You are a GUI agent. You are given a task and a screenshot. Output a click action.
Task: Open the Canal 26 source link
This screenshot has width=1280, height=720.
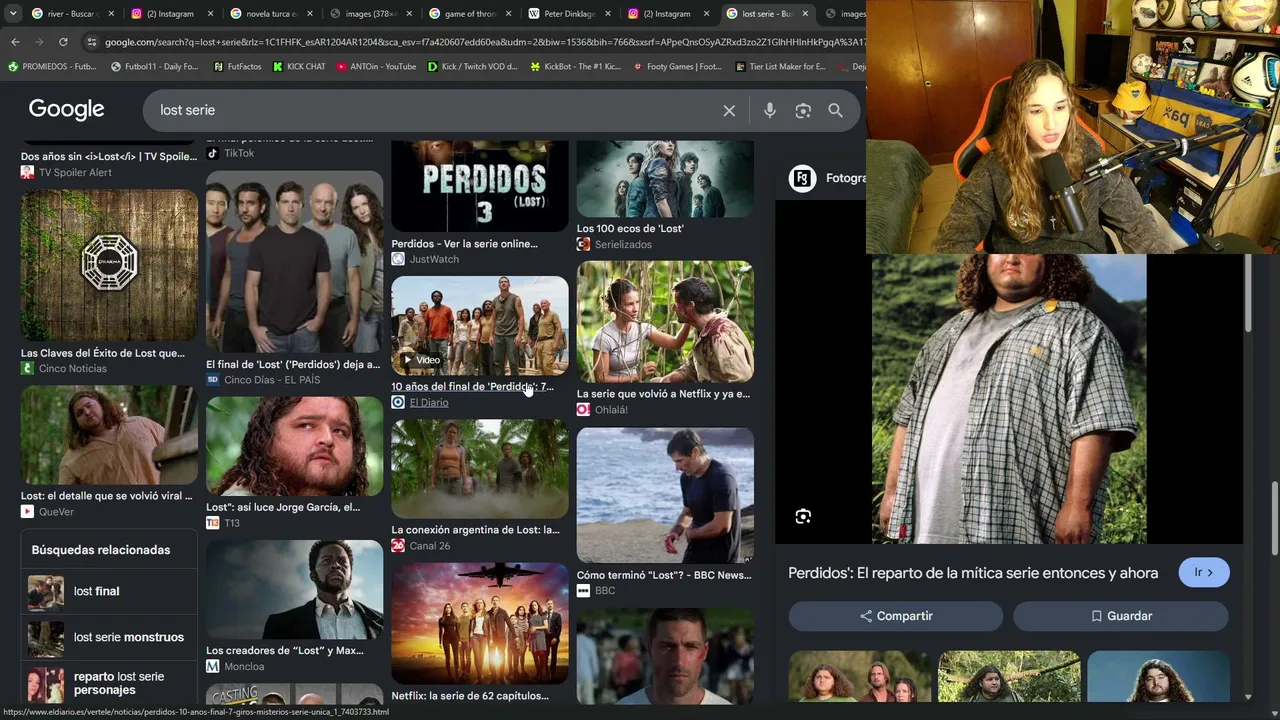421,546
